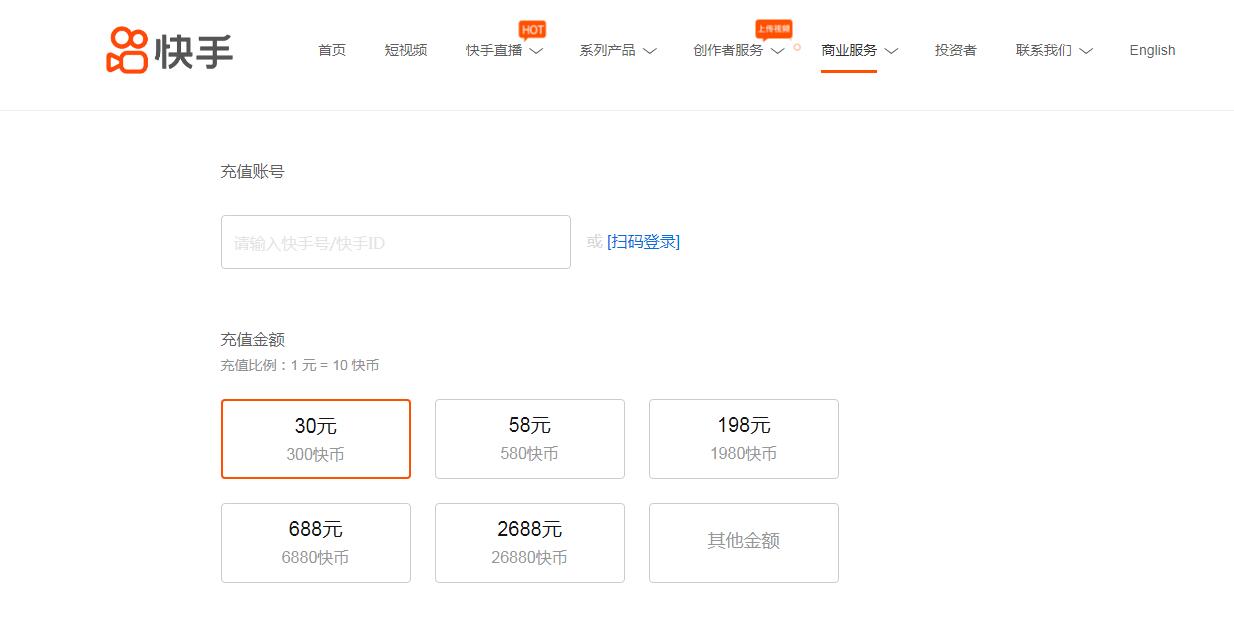Go to the 首页 menu item

pyautogui.click(x=331, y=51)
